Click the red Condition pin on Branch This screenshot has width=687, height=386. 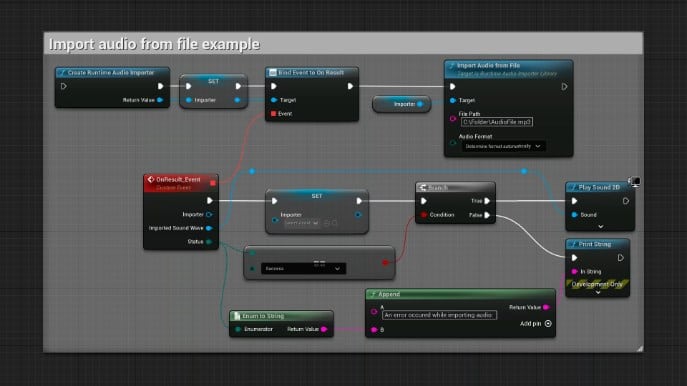point(424,215)
